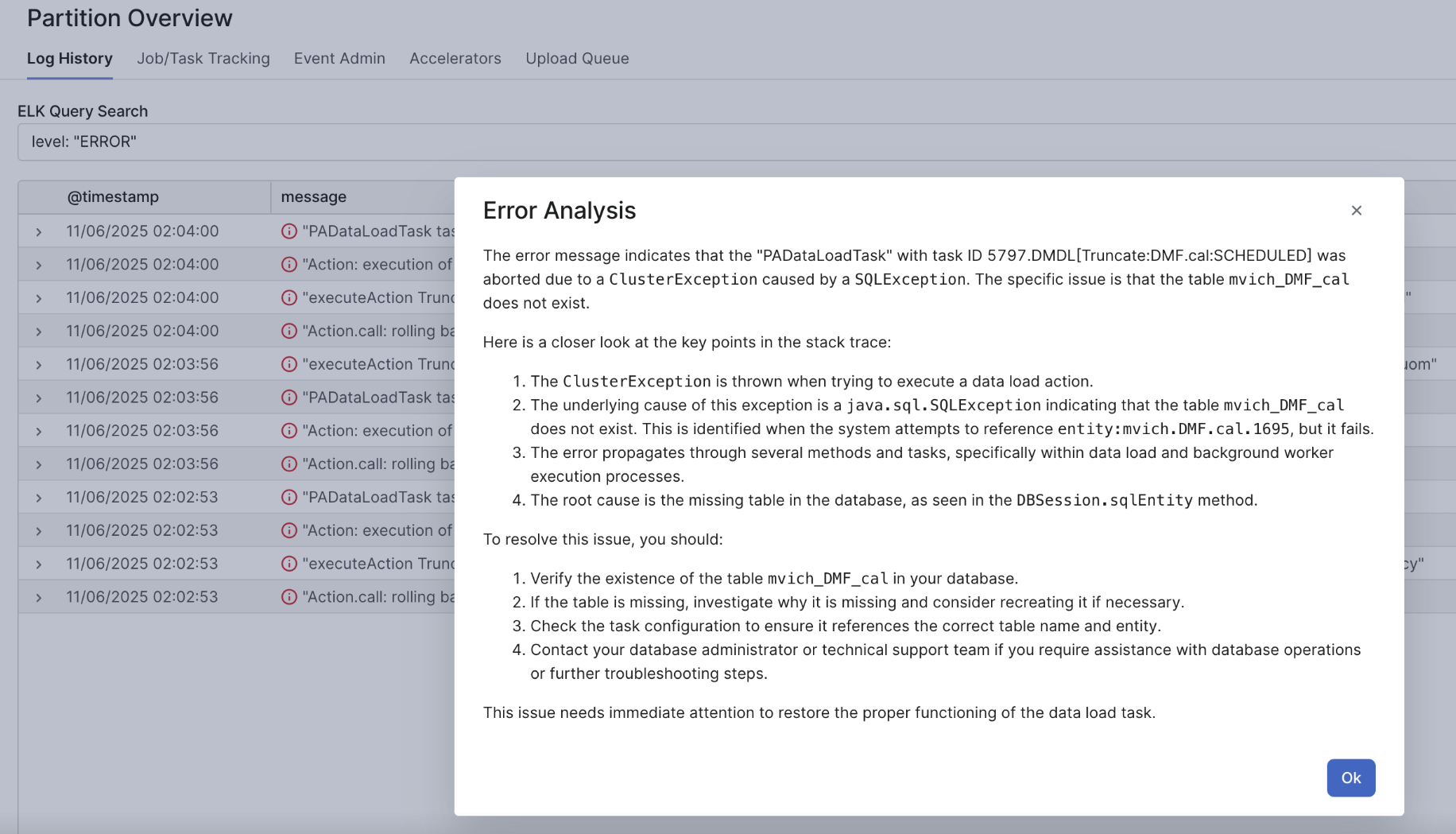Image resolution: width=1456 pixels, height=834 pixels.
Task: Click the @timestamp column header
Action: [x=113, y=197]
